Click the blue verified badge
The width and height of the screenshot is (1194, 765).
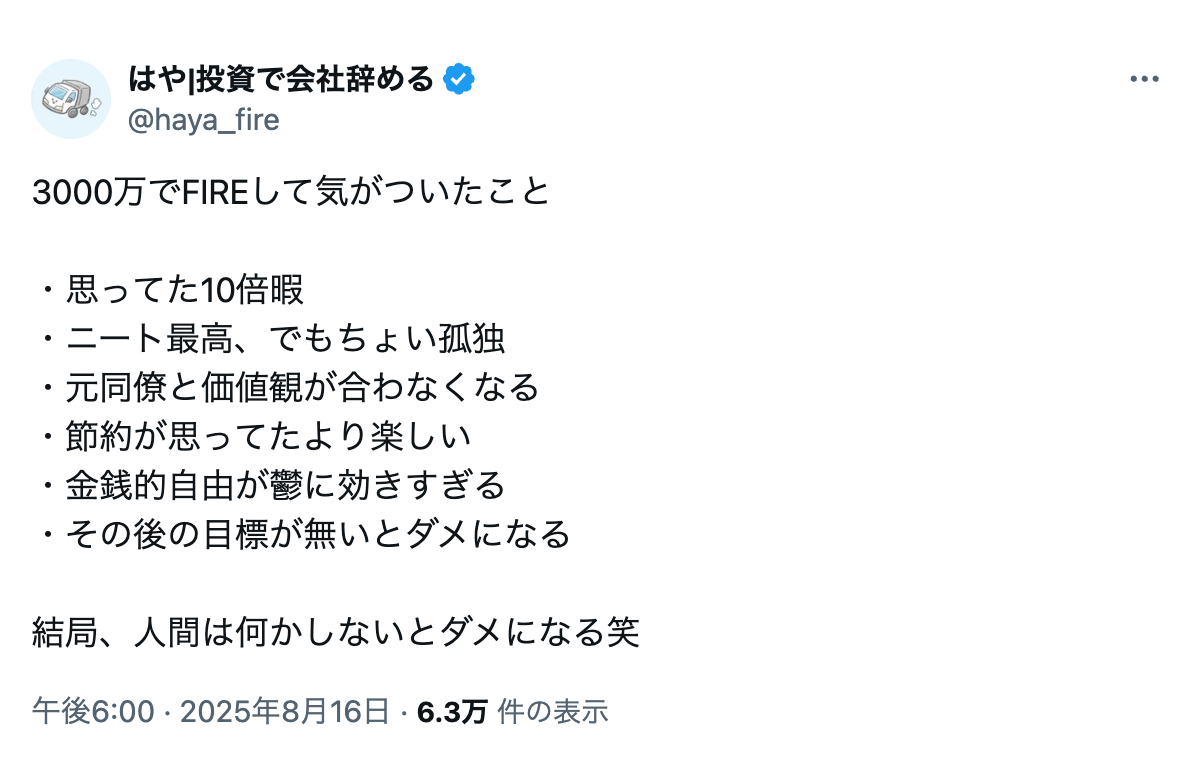click(x=459, y=78)
